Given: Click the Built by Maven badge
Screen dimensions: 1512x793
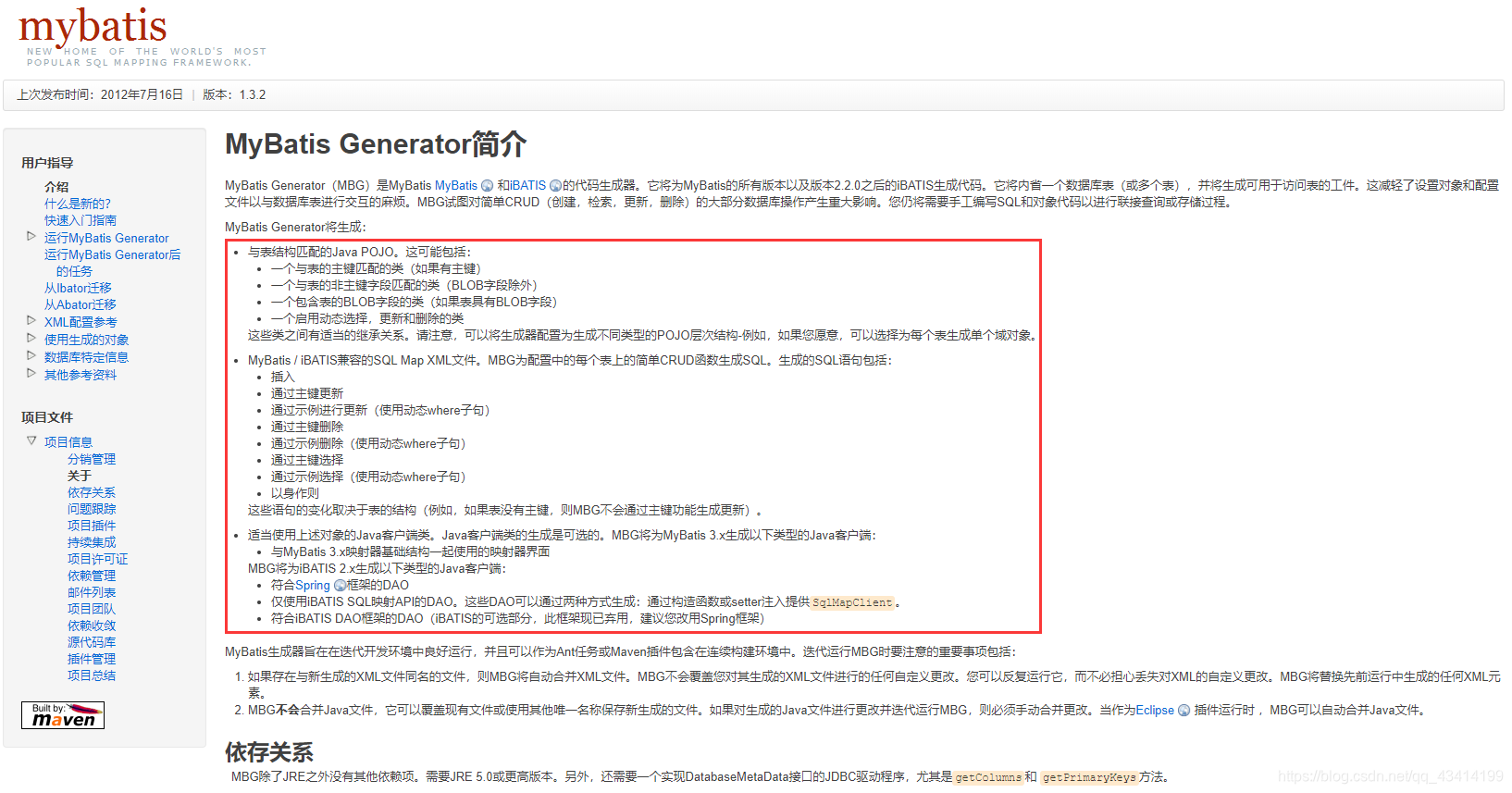Looking at the screenshot, I should (x=63, y=715).
